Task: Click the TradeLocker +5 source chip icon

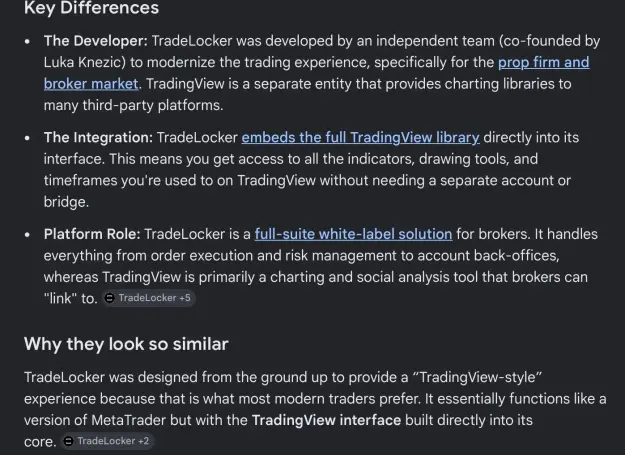Action: tap(109, 298)
